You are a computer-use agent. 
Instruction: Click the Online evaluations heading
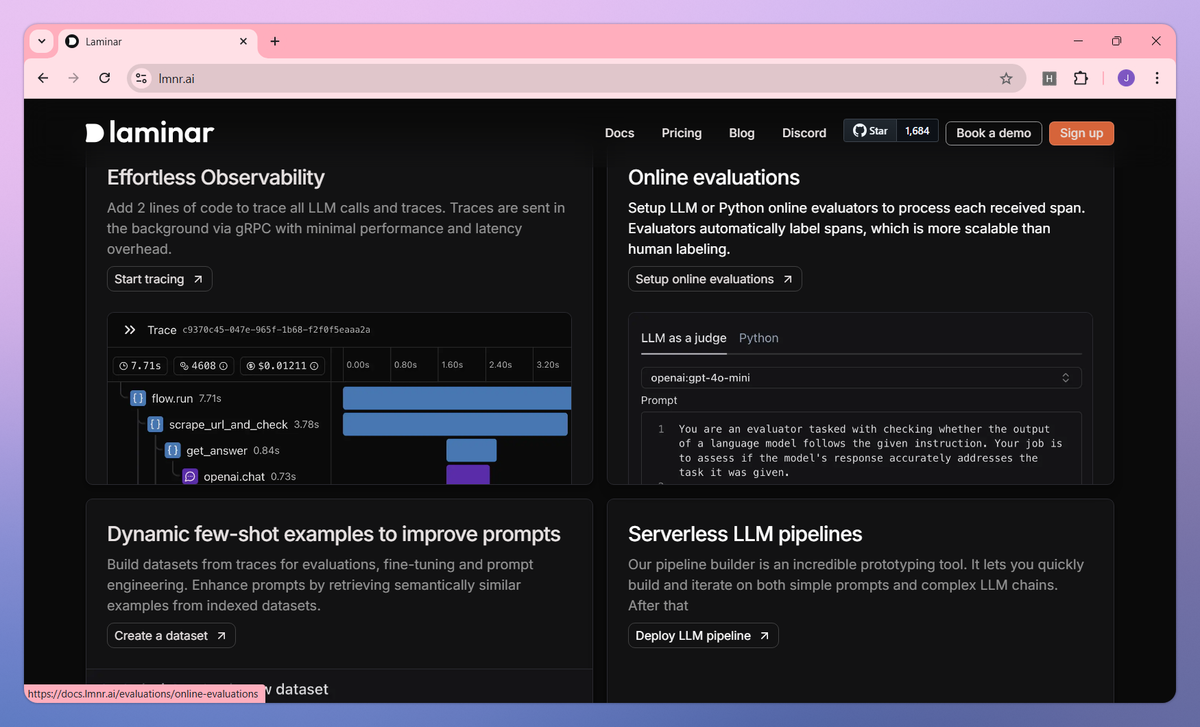coord(714,178)
